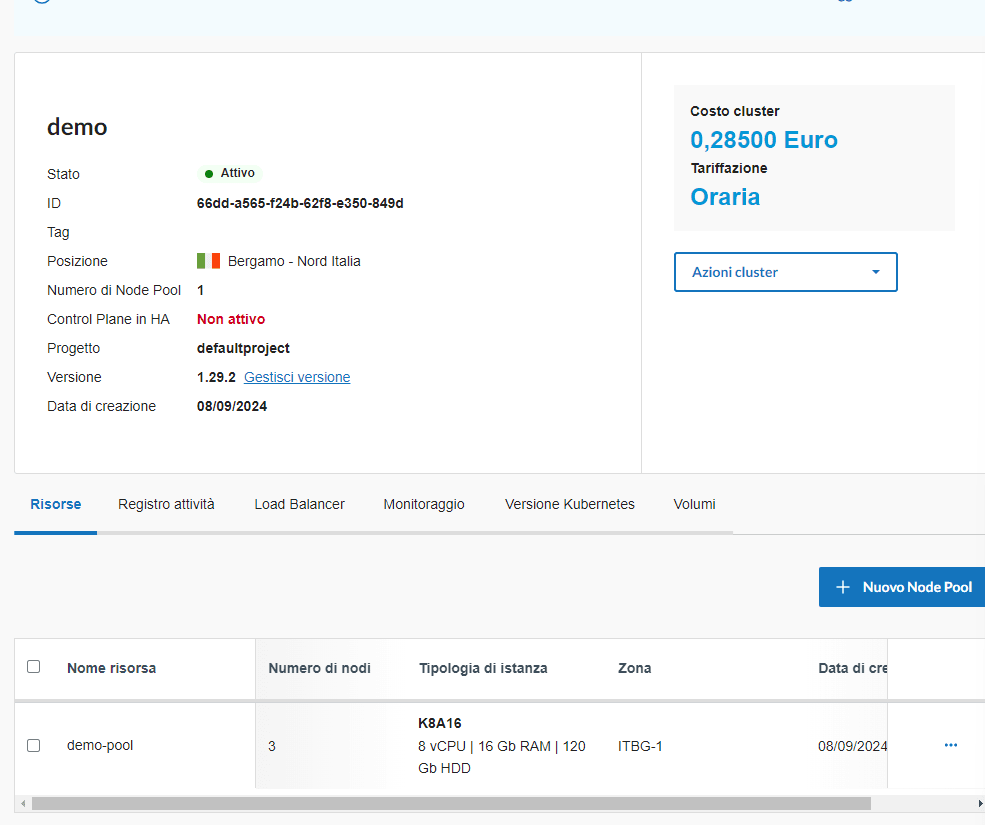Click the Nome risorsa column header
Screen dimensions: 985x825
[111, 668]
